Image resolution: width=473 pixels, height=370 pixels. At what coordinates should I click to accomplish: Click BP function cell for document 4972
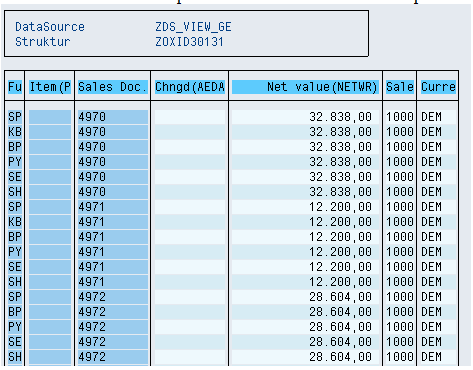tap(15, 312)
